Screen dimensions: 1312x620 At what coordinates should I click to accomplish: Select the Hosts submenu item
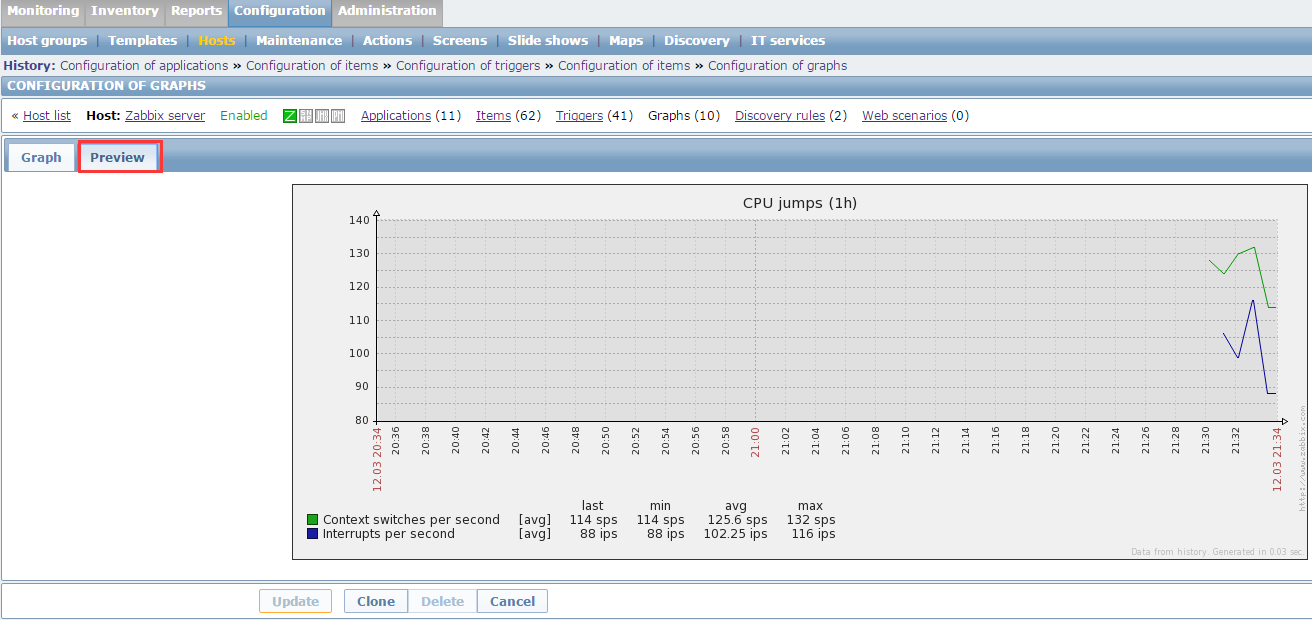click(217, 41)
